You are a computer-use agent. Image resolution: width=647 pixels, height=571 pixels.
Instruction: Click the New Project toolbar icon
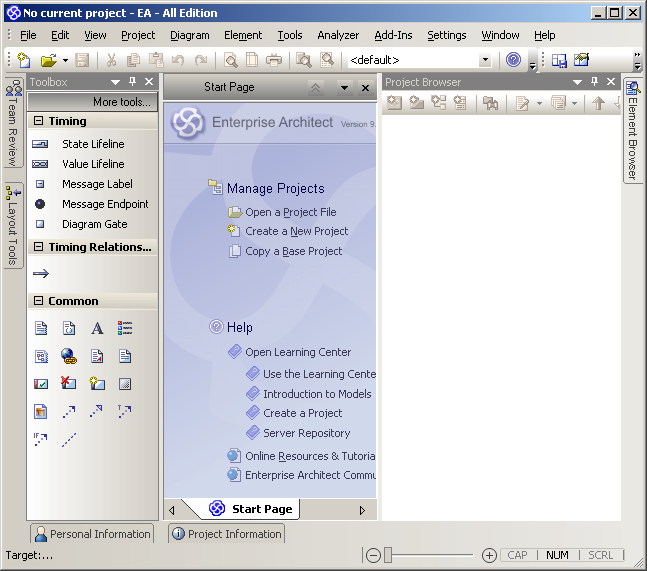pos(24,60)
